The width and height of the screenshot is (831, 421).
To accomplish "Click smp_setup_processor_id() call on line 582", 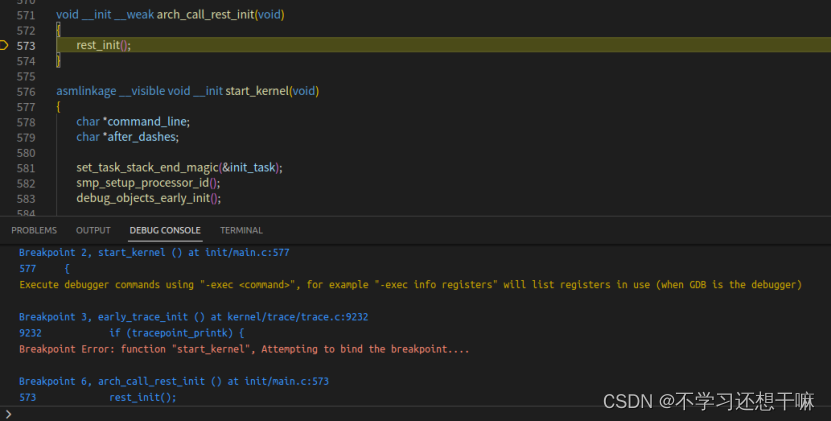I will (148, 183).
